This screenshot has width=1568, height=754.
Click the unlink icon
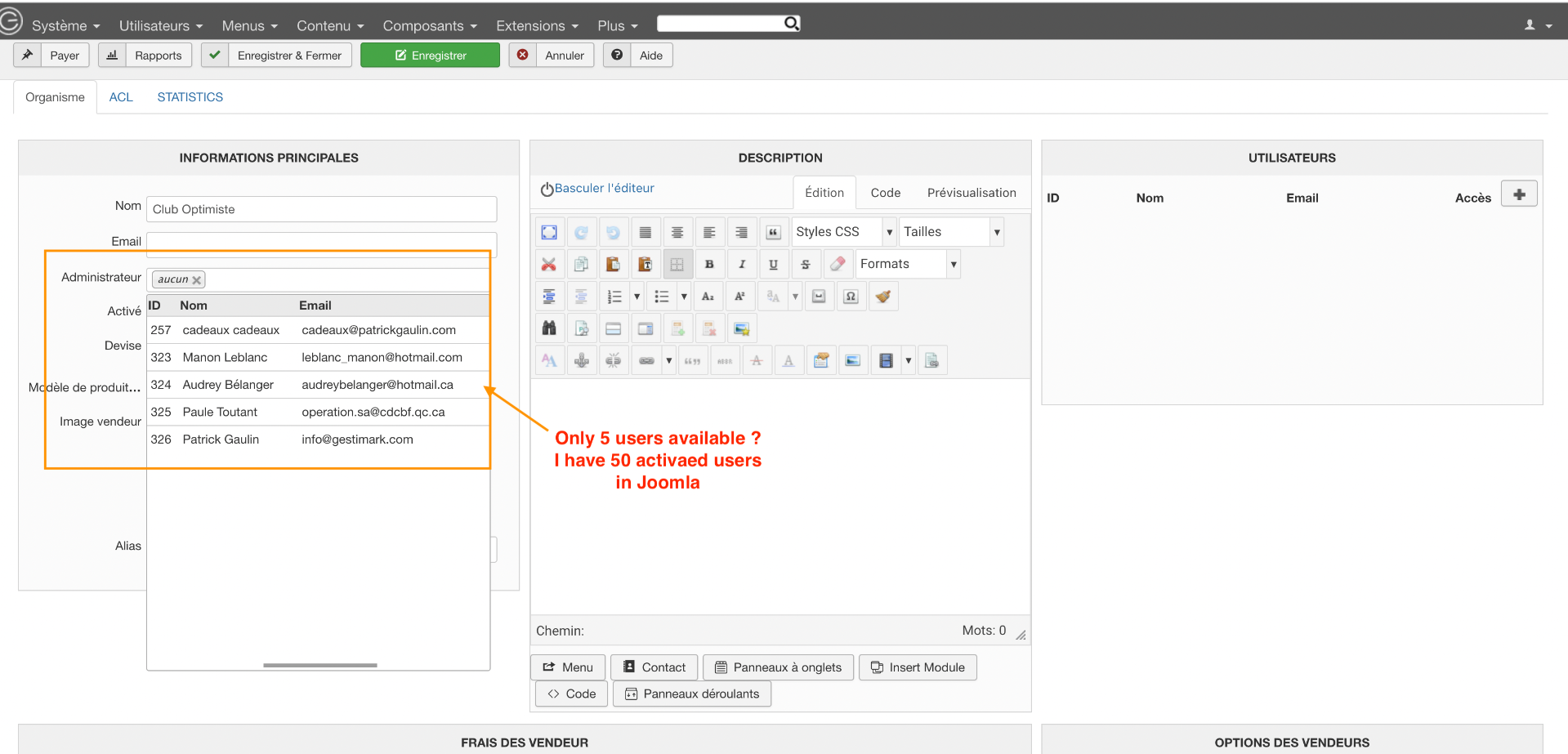tap(614, 360)
